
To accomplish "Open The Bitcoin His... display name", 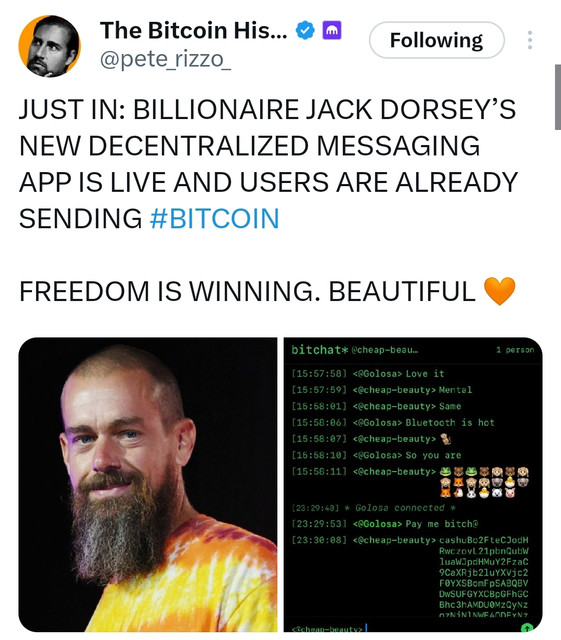I will [x=194, y=31].
